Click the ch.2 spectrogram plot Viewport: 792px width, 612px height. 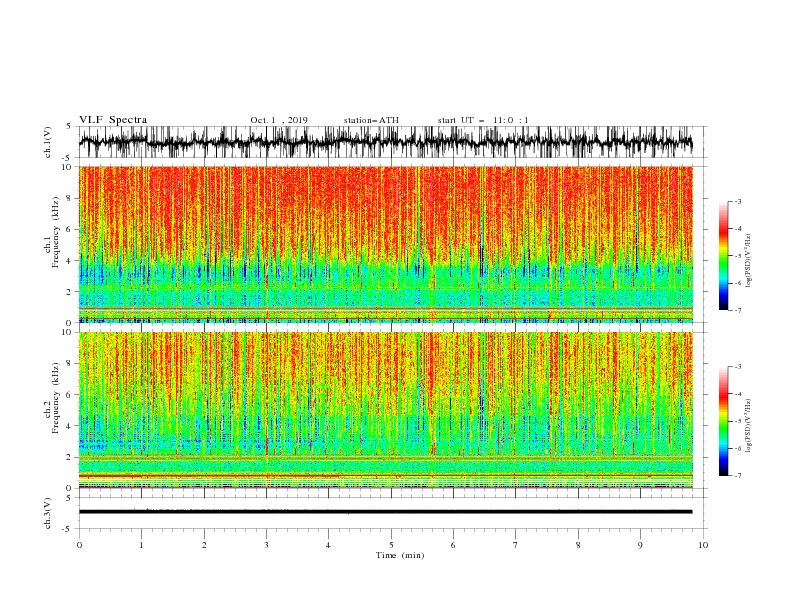point(385,410)
